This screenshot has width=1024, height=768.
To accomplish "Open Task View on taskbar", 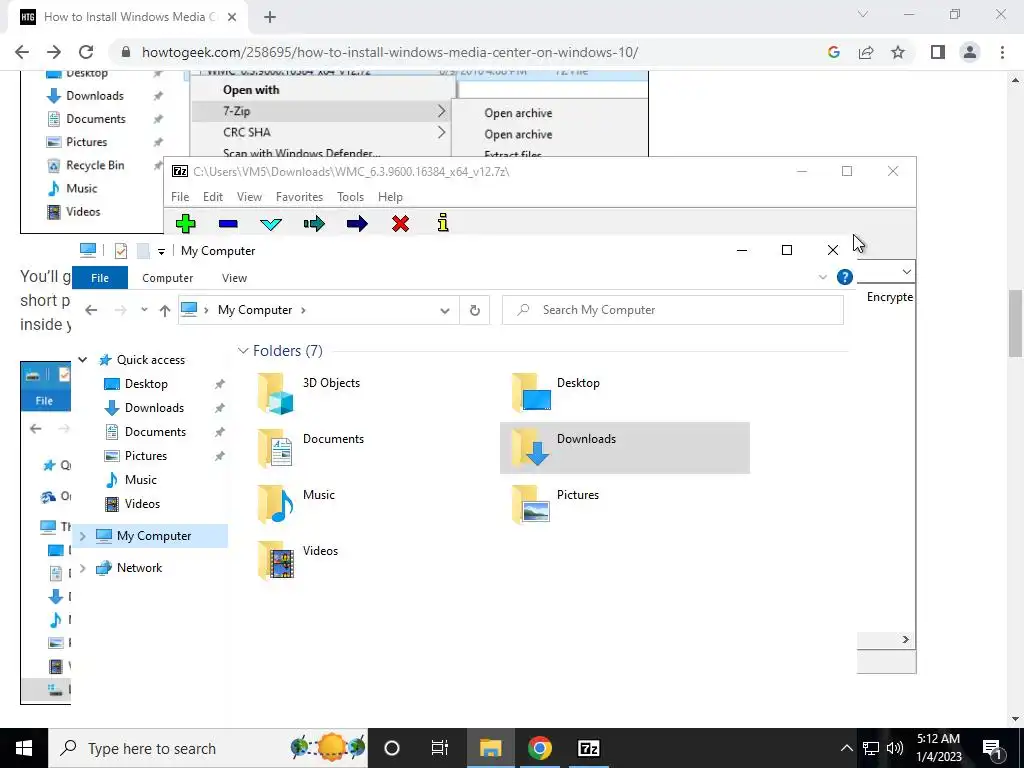I will click(x=440, y=748).
